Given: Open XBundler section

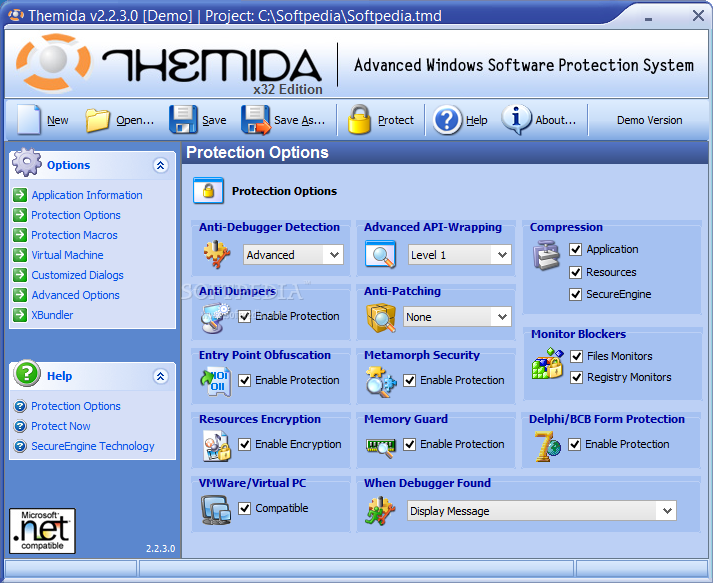Looking at the screenshot, I should coord(52,315).
